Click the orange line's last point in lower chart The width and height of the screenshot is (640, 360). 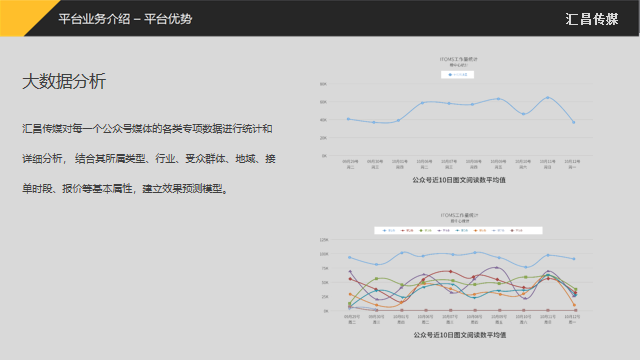coord(574,305)
